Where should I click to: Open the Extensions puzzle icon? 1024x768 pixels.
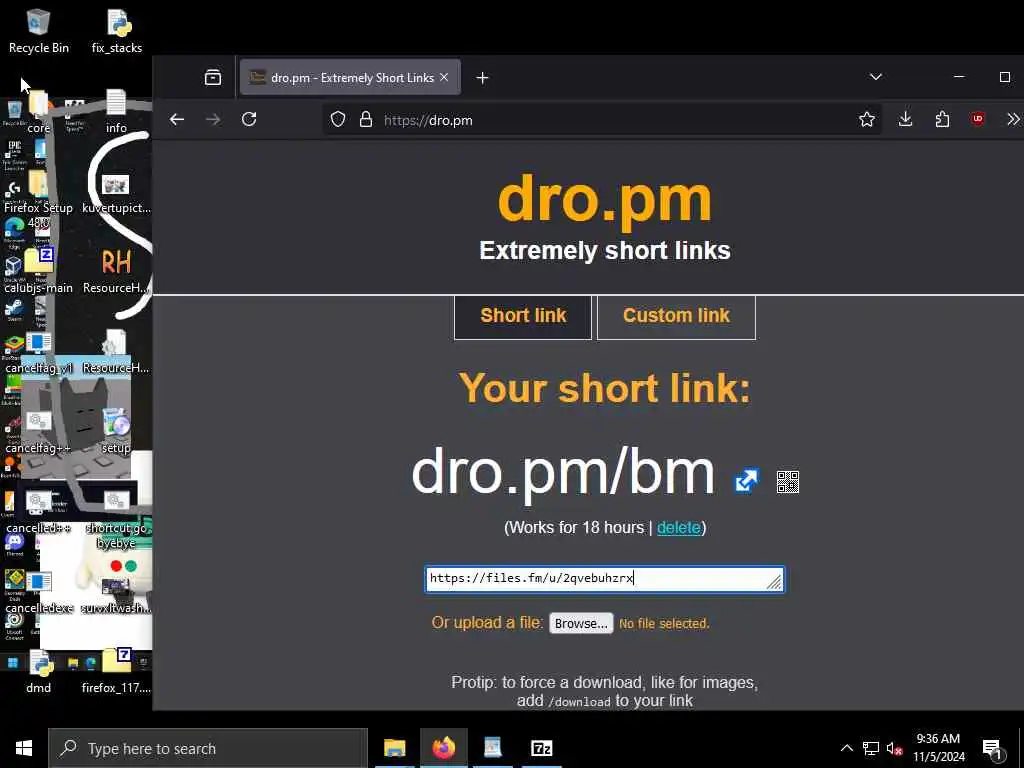coord(942,120)
